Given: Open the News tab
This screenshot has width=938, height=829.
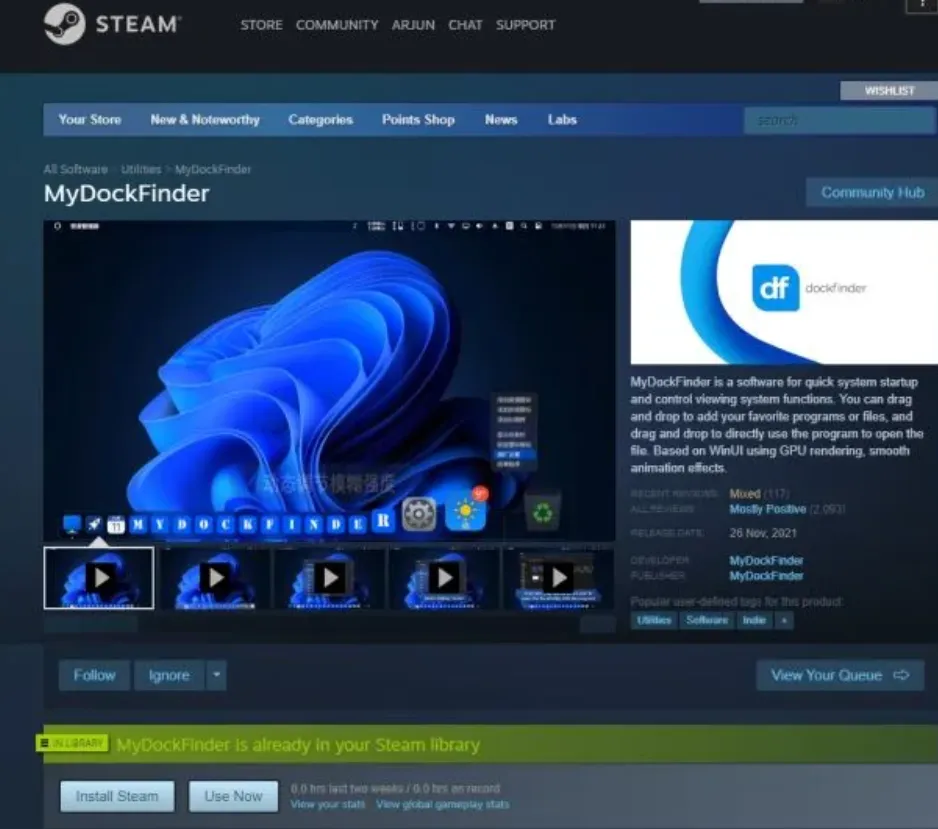Looking at the screenshot, I should pyautogui.click(x=501, y=120).
